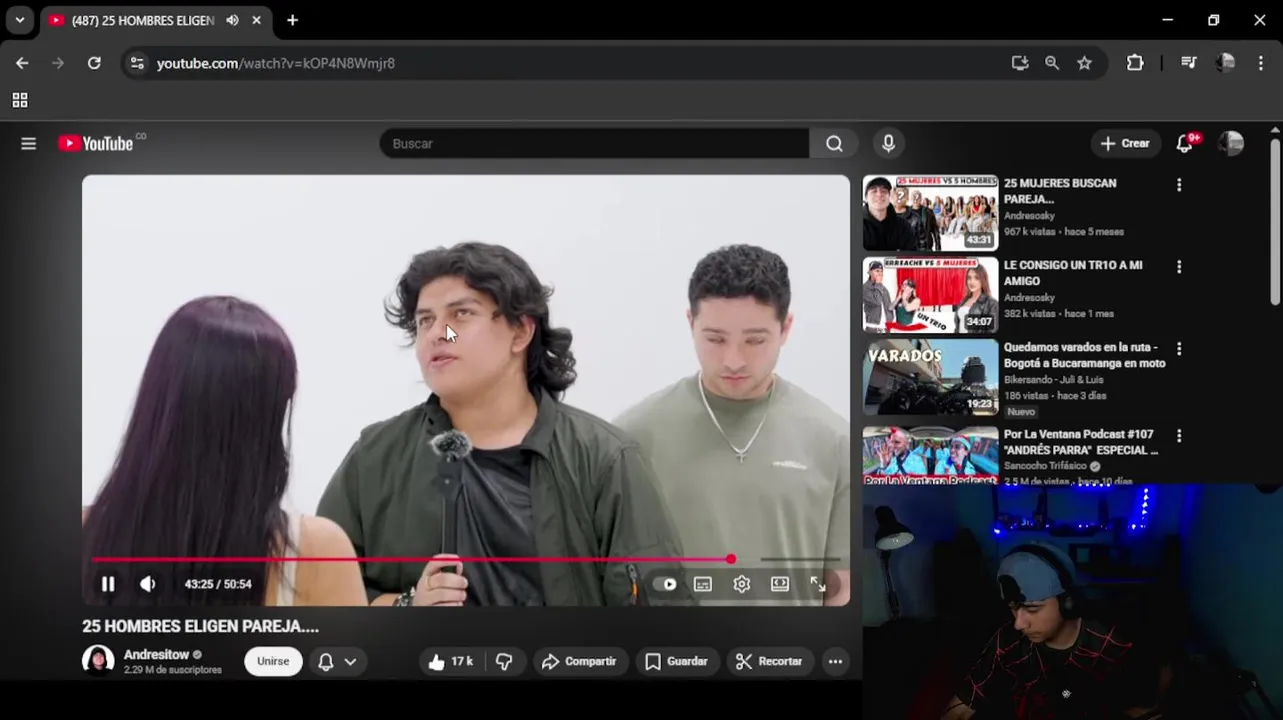Open options for 25 MUJERES BUSCAN PAREJA
The height and width of the screenshot is (720, 1283).
point(1179,185)
